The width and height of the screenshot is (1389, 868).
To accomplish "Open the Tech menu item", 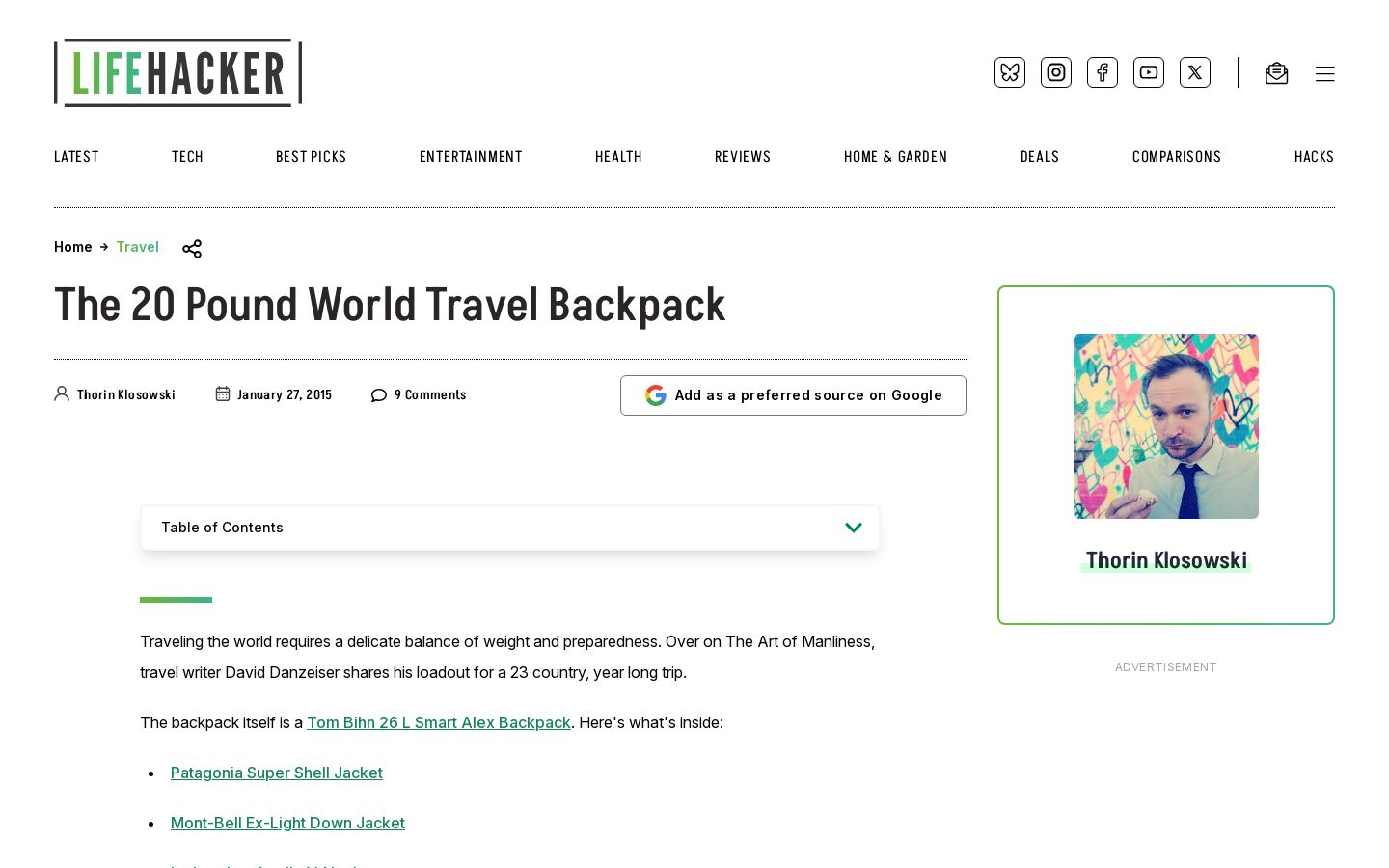I will pos(187,157).
